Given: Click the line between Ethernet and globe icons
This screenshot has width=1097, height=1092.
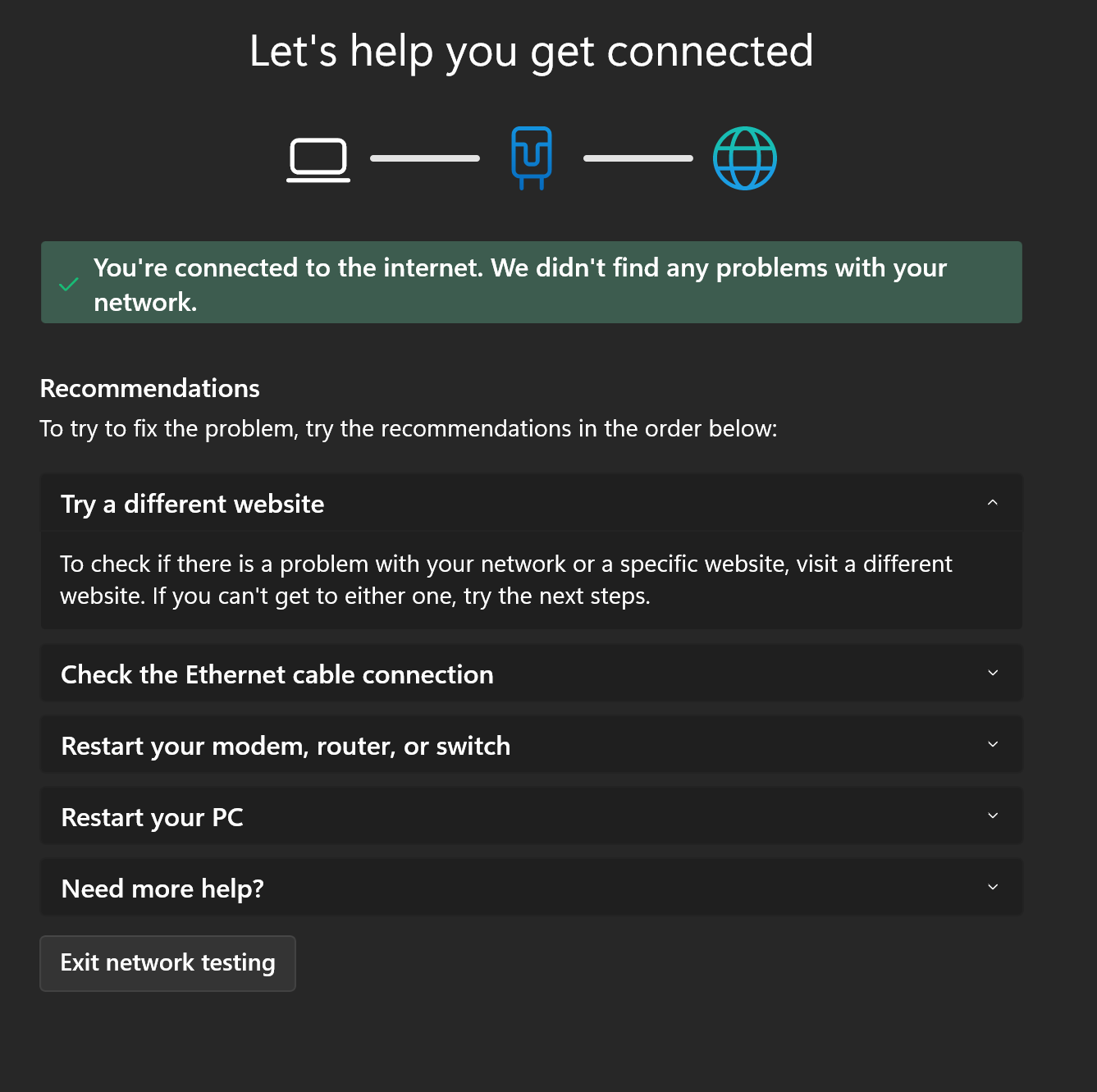Looking at the screenshot, I should click(x=638, y=158).
